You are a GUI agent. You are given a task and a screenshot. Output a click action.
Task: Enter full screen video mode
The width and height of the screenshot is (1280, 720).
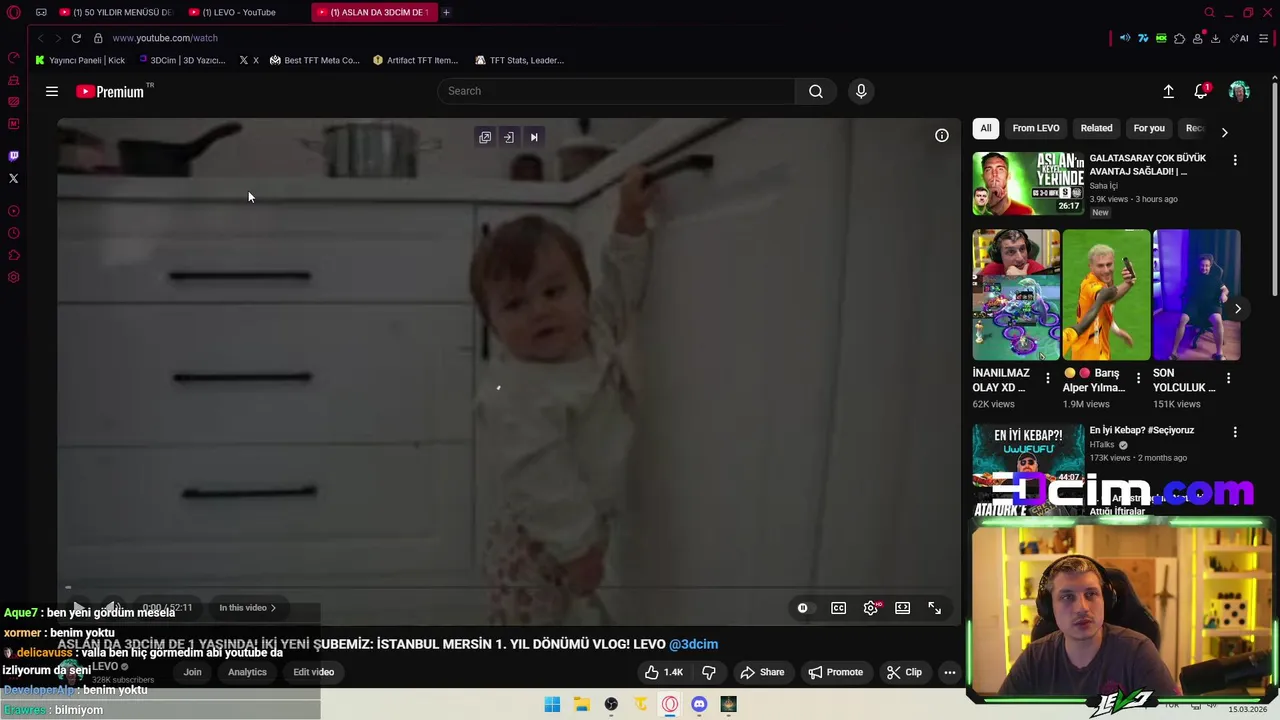(x=934, y=608)
